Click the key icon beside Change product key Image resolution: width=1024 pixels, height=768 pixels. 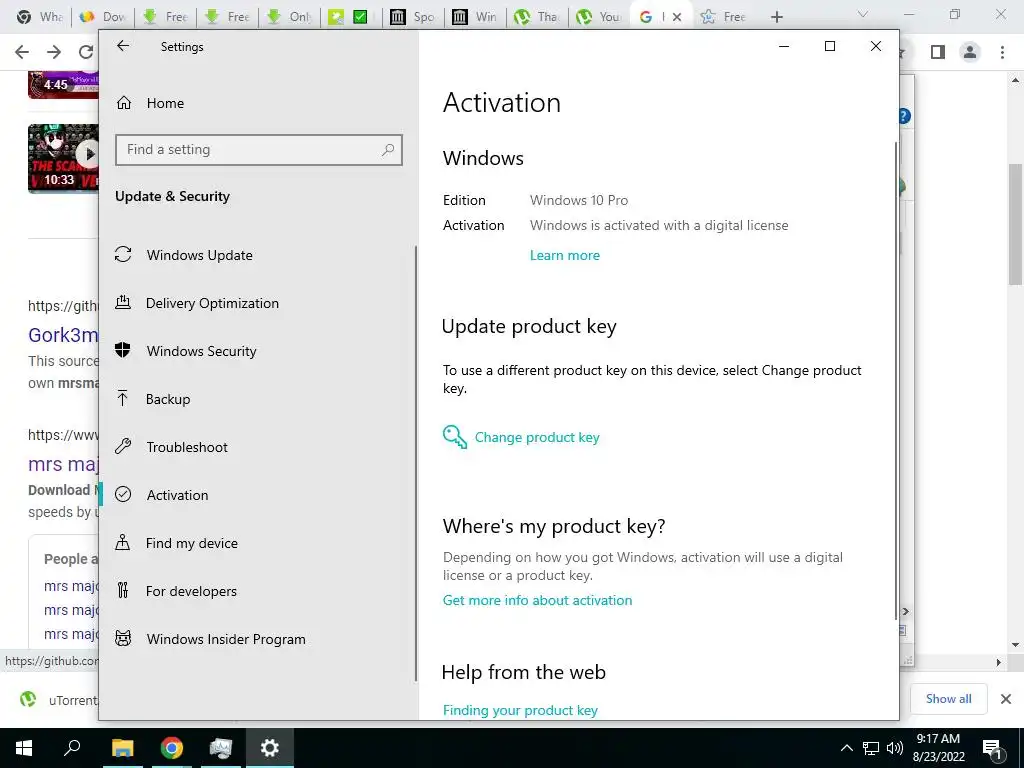point(455,437)
